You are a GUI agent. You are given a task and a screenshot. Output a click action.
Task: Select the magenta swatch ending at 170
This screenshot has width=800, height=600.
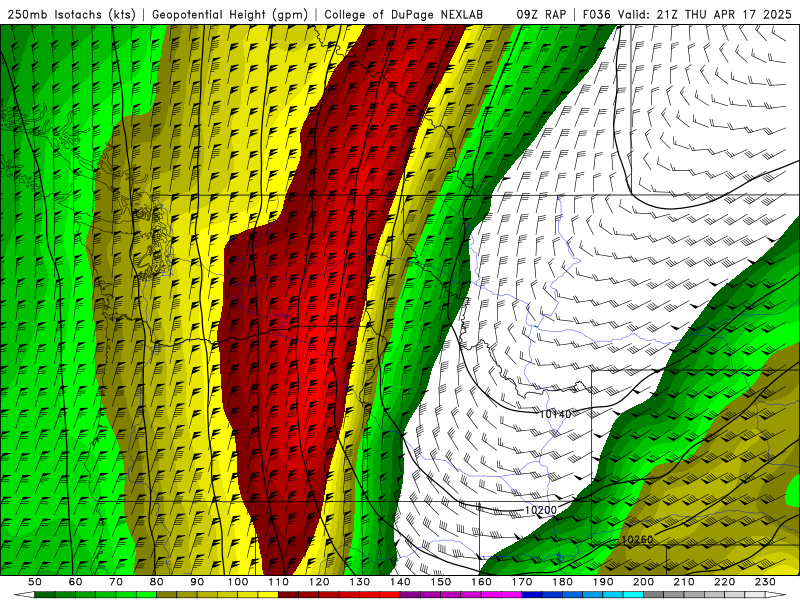point(512,595)
